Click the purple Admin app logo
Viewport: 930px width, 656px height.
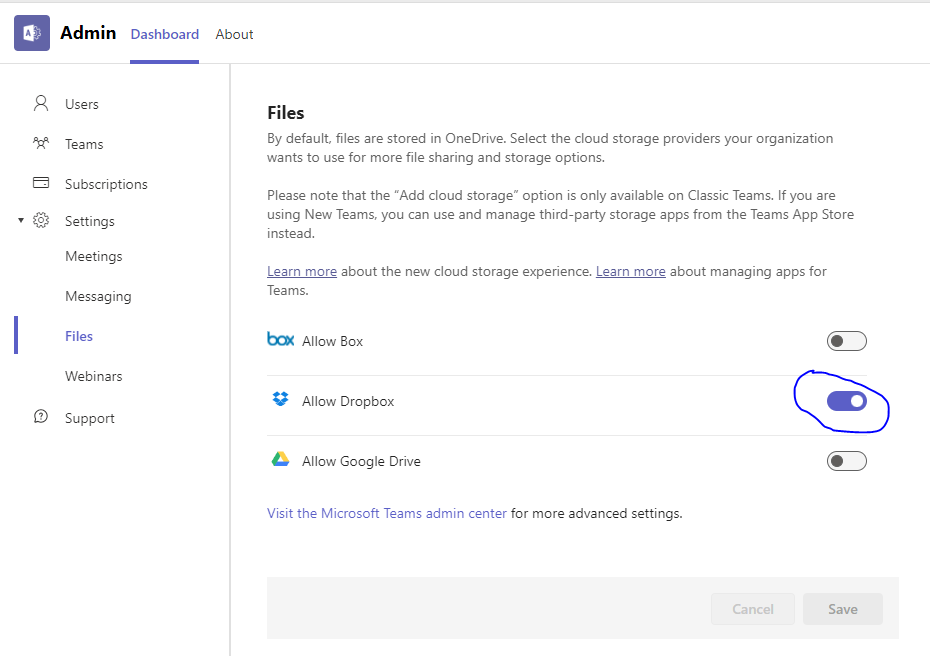[x=31, y=32]
